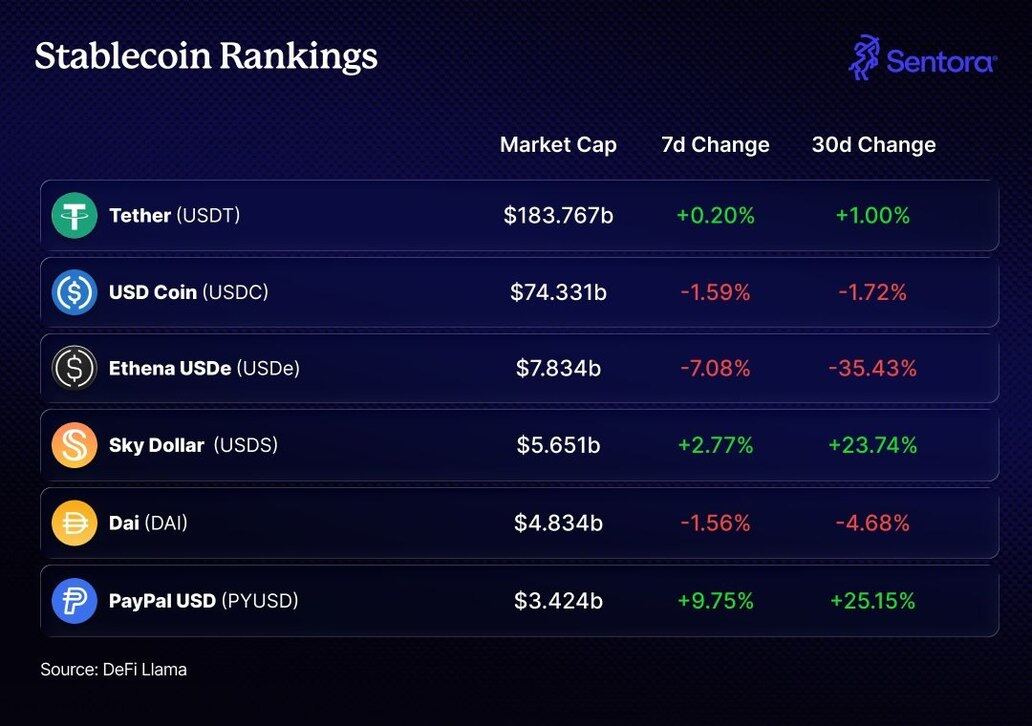
Task: Click the PayPal USD icon
Action: click(x=74, y=601)
